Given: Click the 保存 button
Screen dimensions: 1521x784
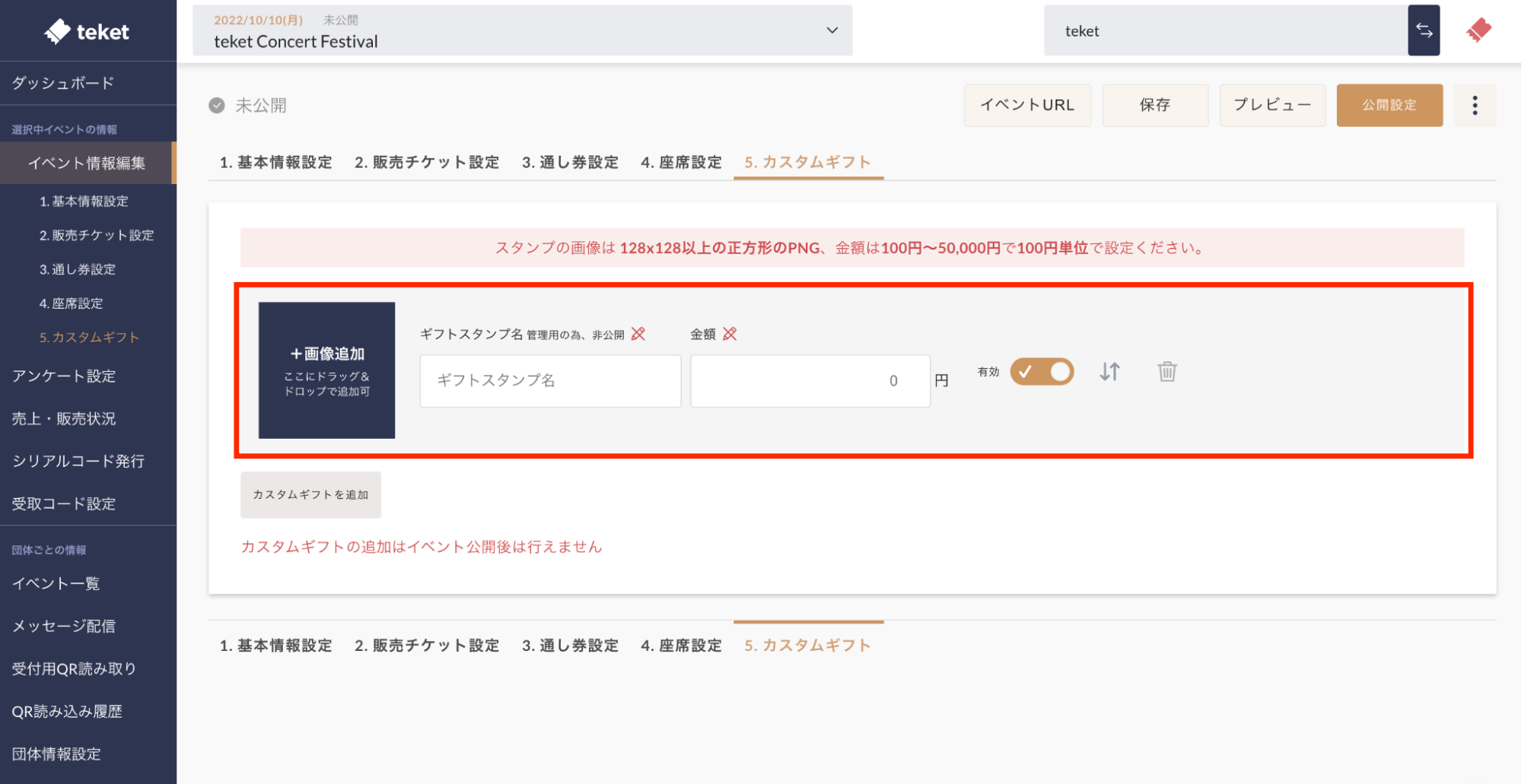Looking at the screenshot, I should (1154, 105).
